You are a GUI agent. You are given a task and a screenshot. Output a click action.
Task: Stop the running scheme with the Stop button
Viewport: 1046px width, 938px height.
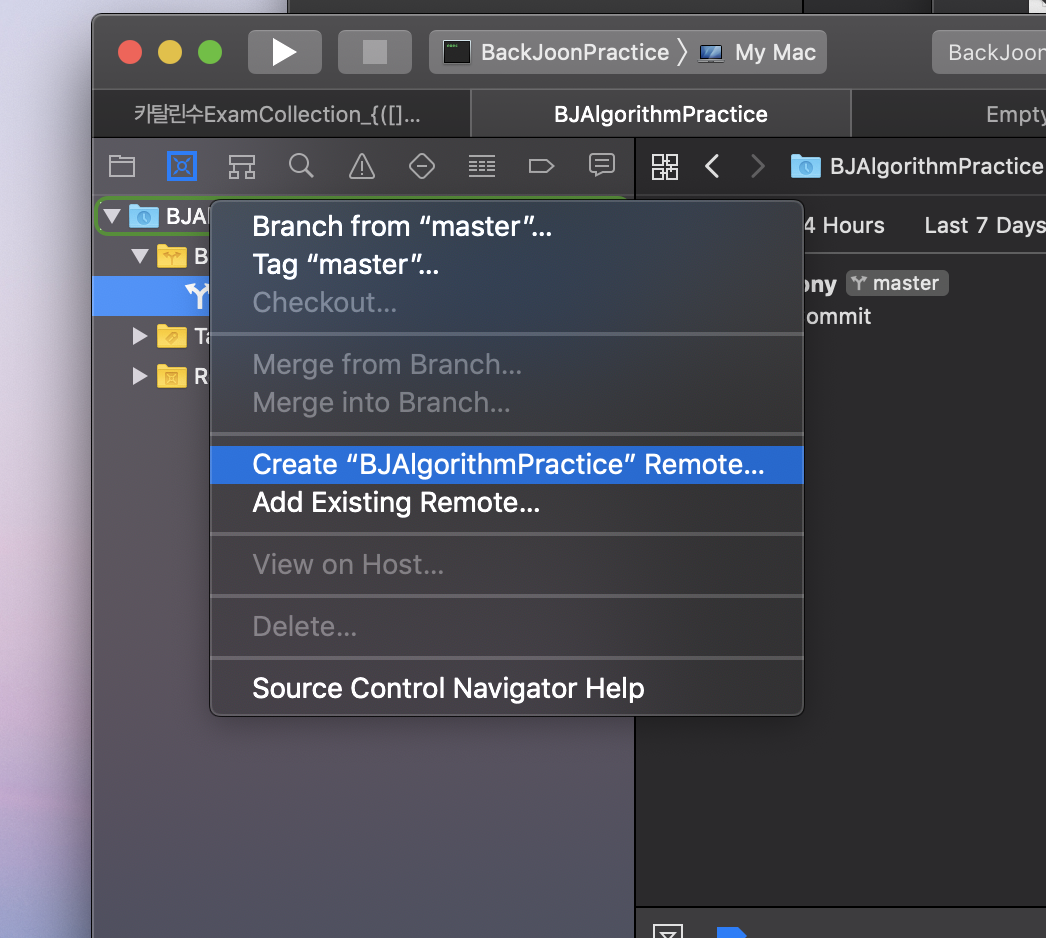374,52
